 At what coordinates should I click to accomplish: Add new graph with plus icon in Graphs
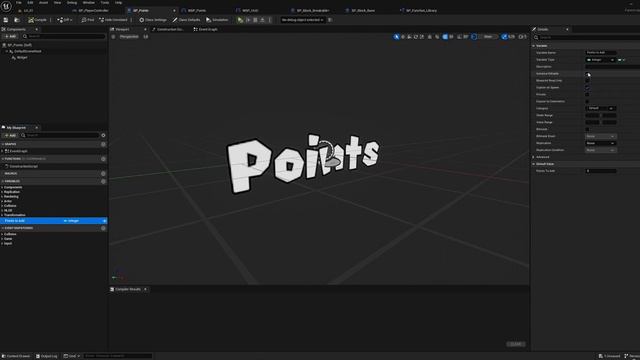click(x=103, y=144)
